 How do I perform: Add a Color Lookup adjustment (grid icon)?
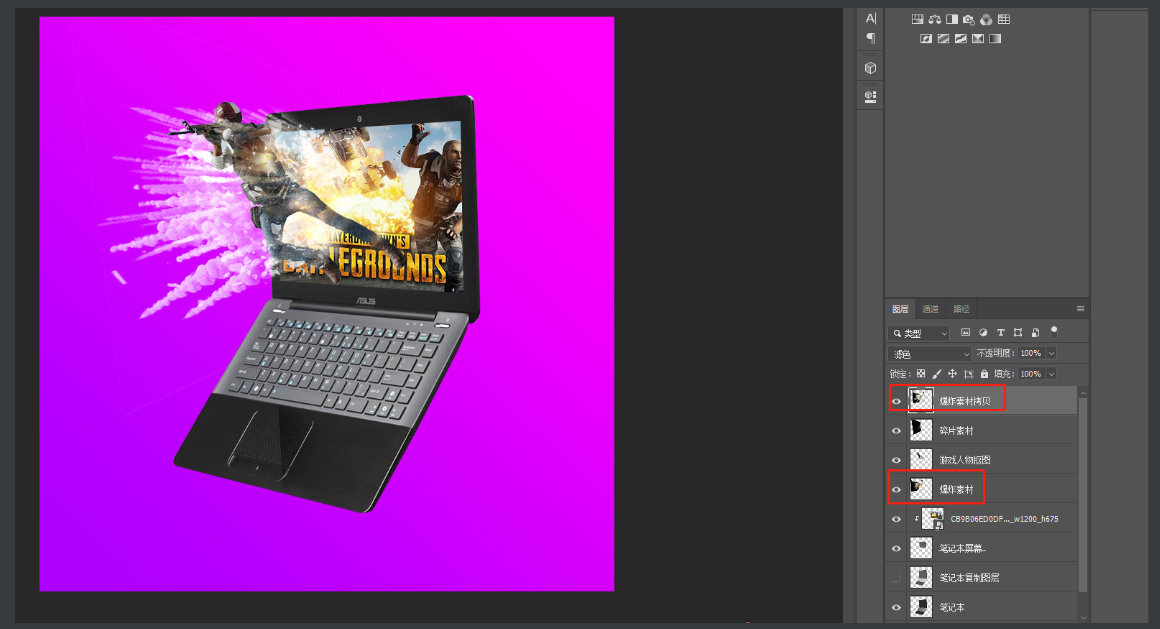click(1004, 19)
